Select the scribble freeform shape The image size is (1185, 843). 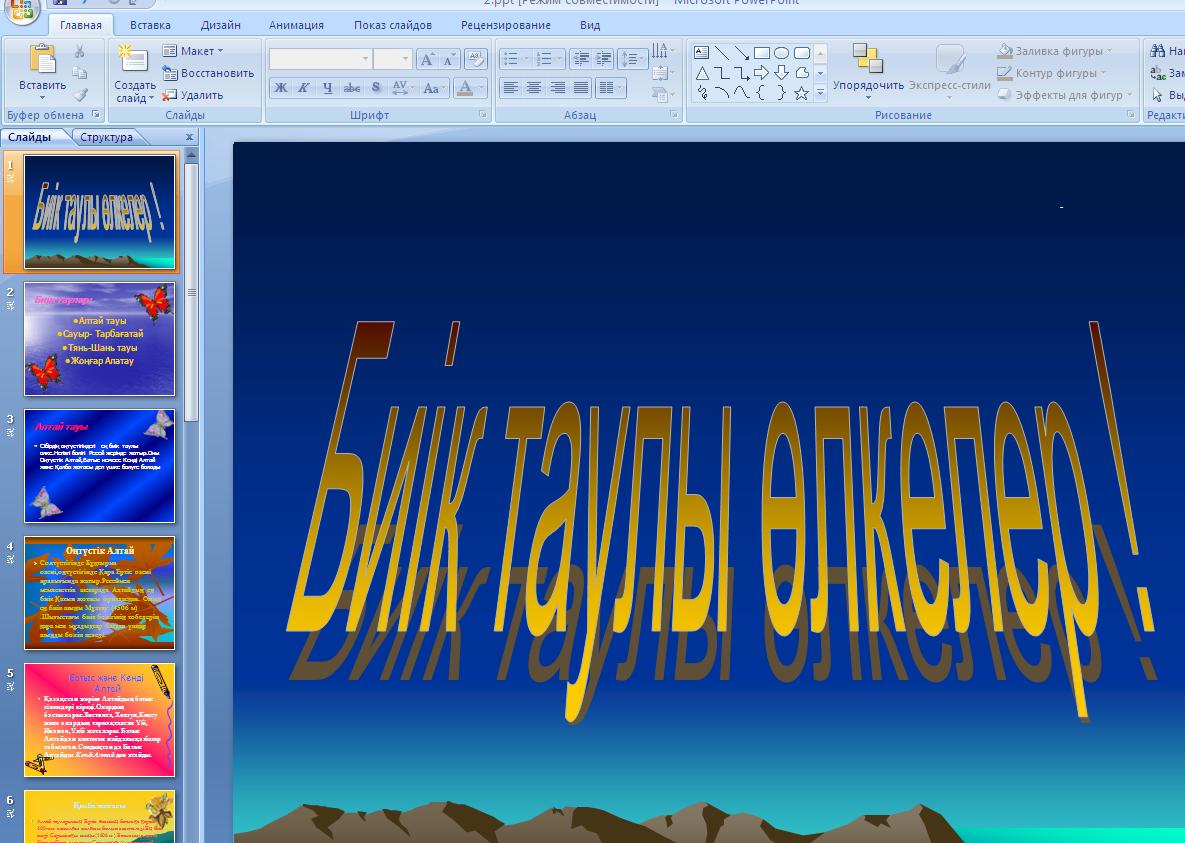tap(701, 93)
